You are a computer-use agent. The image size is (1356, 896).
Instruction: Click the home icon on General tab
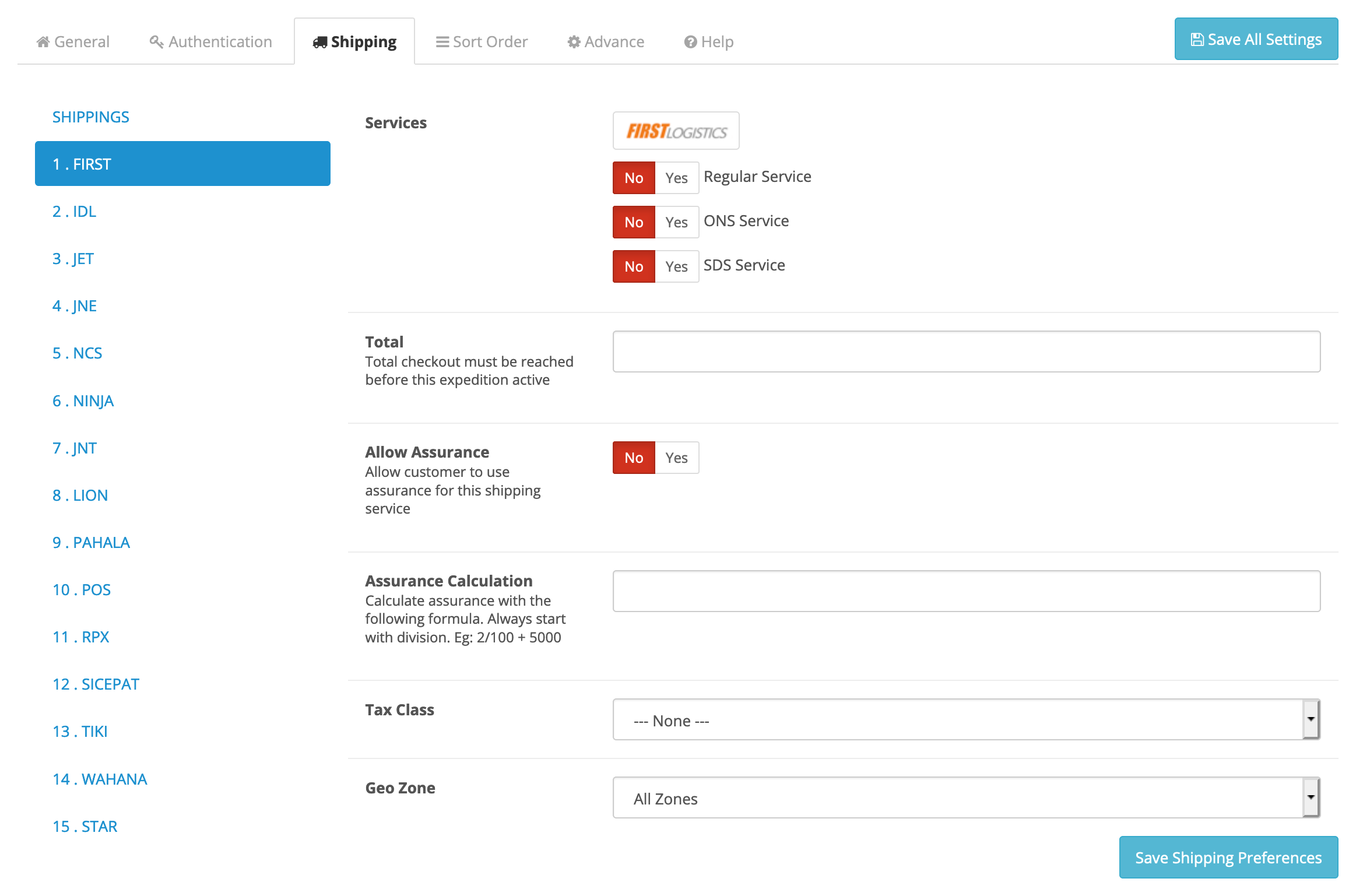43,42
